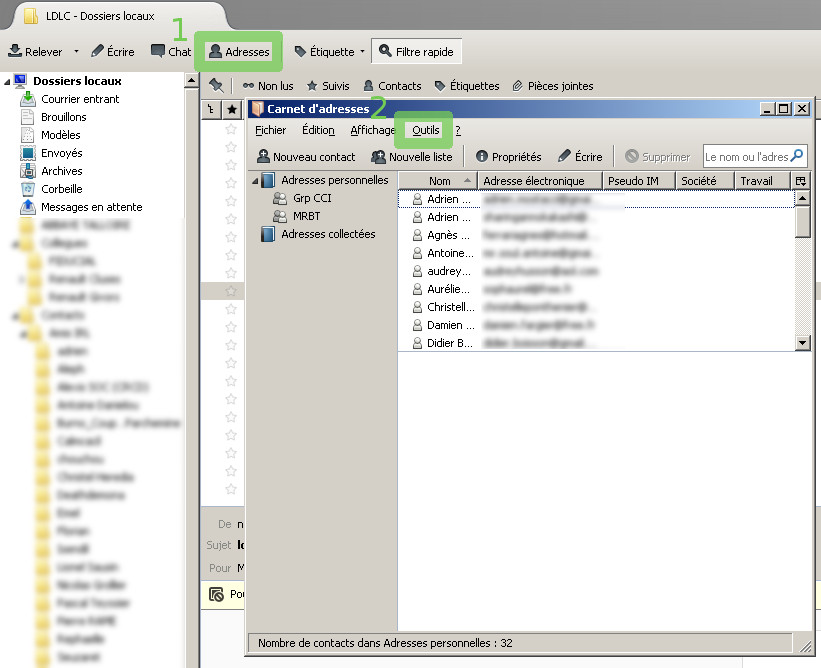Open the Outils menu
This screenshot has height=668, width=821.
tap(426, 130)
